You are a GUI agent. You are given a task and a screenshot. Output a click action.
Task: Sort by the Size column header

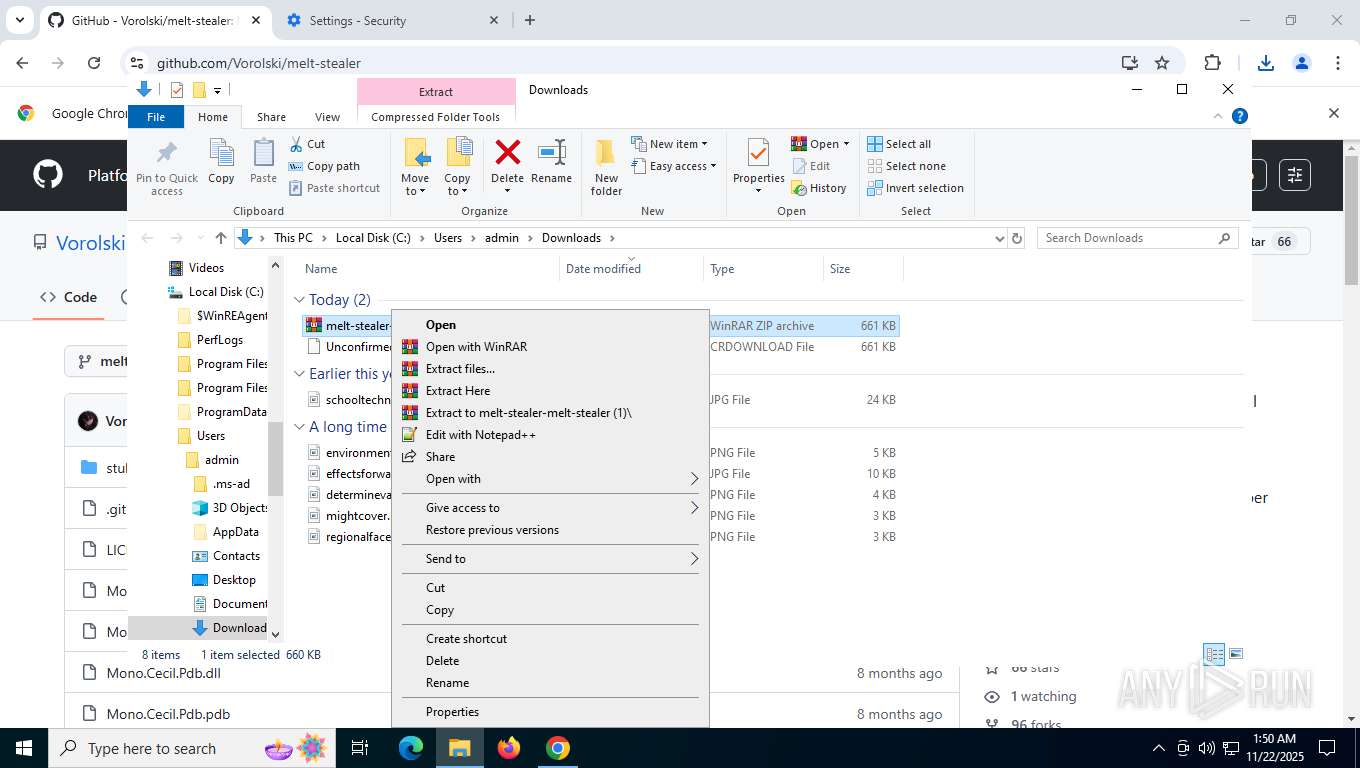tap(863, 269)
